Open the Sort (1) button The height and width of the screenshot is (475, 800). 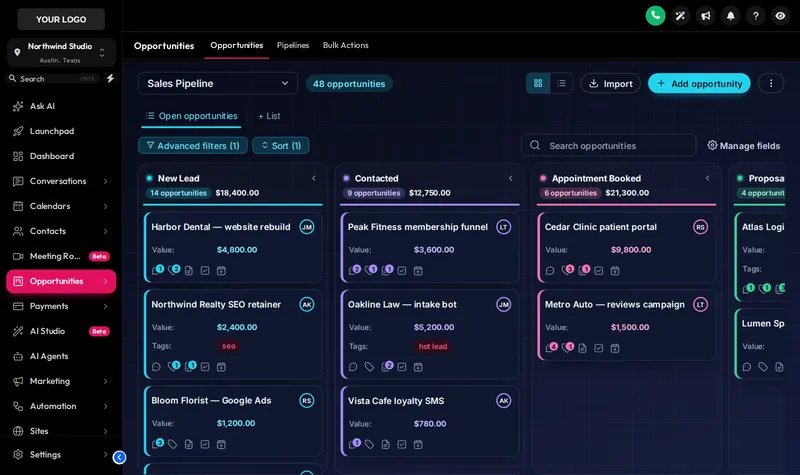click(281, 145)
